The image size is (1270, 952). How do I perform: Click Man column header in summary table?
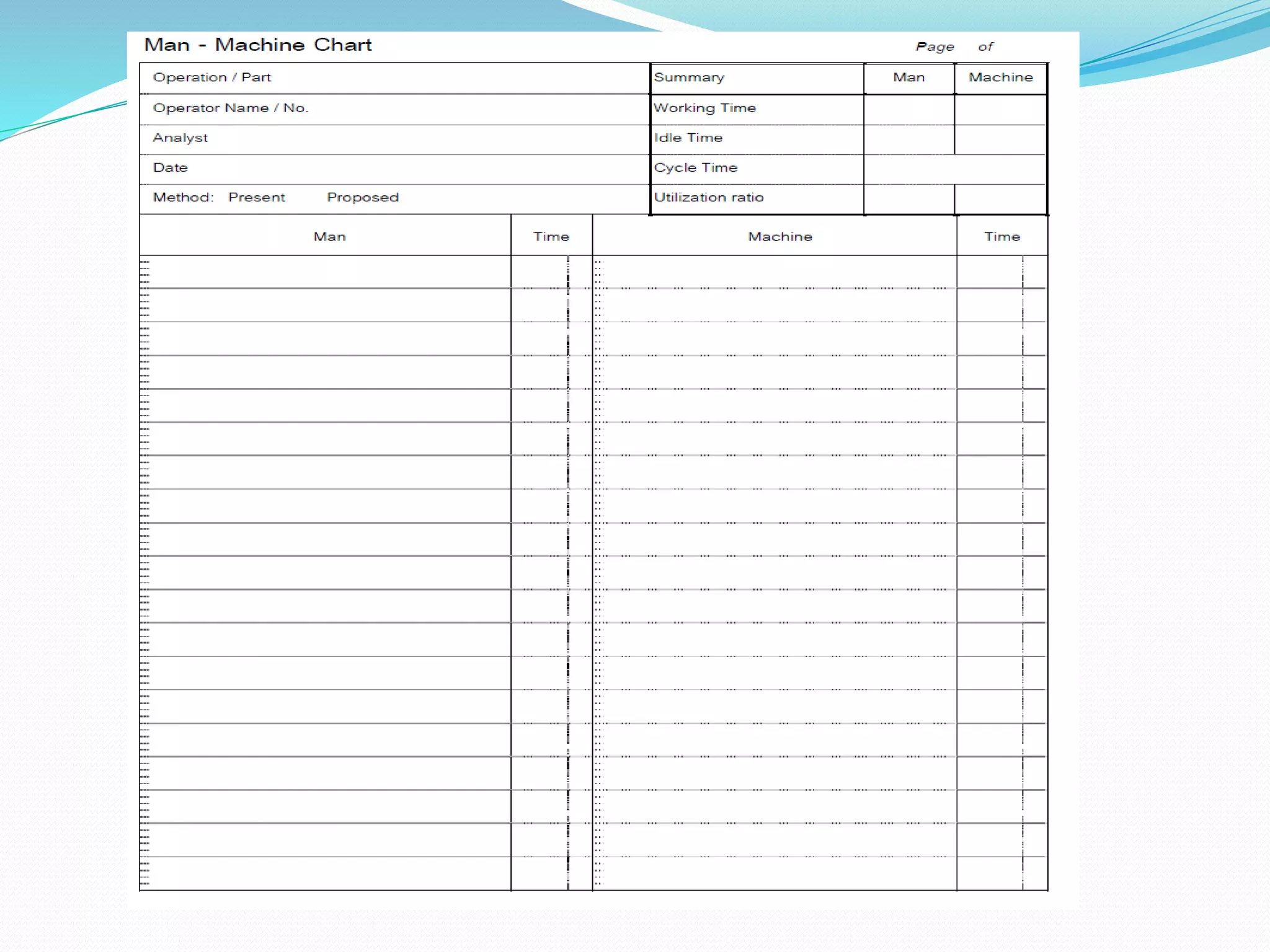tap(908, 77)
